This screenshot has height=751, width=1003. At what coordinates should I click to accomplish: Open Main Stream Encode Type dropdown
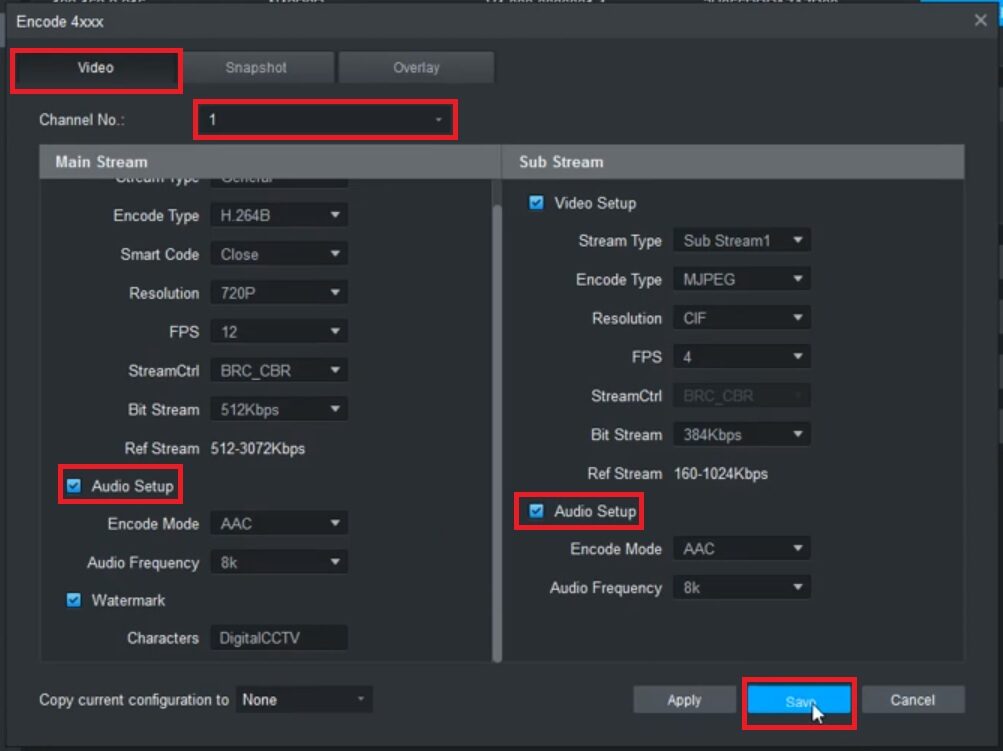tap(279, 216)
